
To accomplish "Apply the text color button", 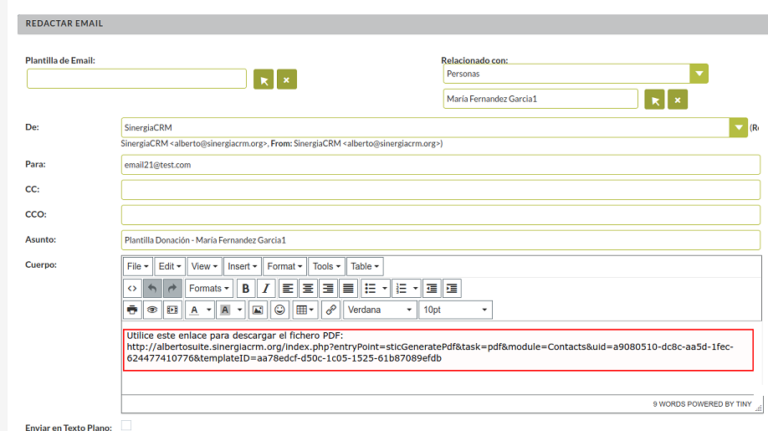I will (x=194, y=310).
